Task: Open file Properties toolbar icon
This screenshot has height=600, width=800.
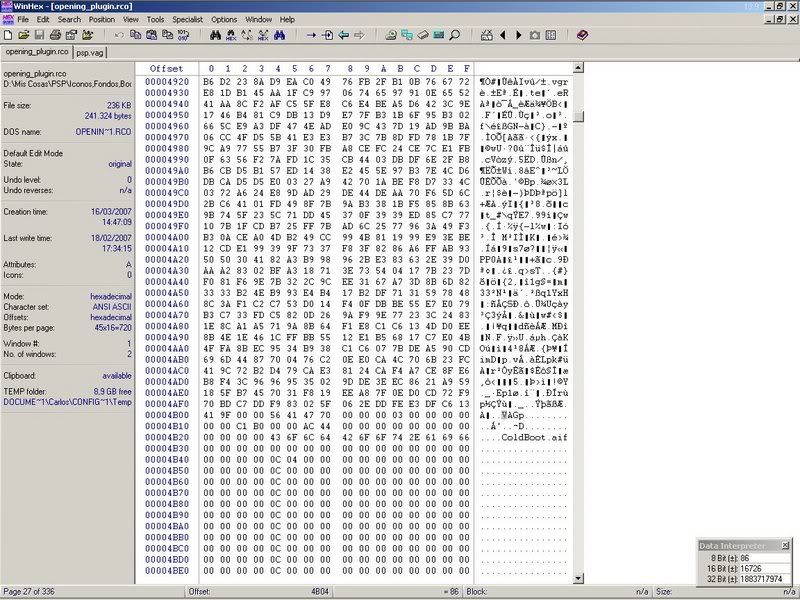Action: [71, 35]
